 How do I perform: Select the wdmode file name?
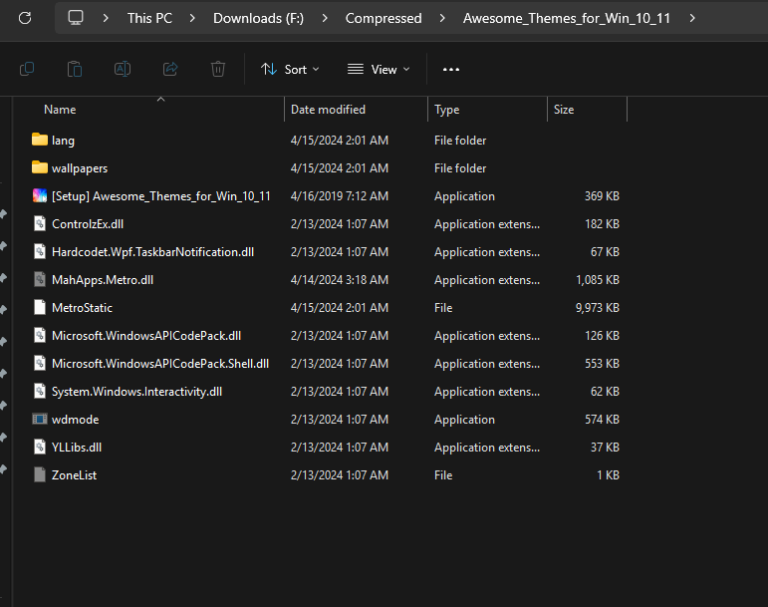pyautogui.click(x=75, y=419)
